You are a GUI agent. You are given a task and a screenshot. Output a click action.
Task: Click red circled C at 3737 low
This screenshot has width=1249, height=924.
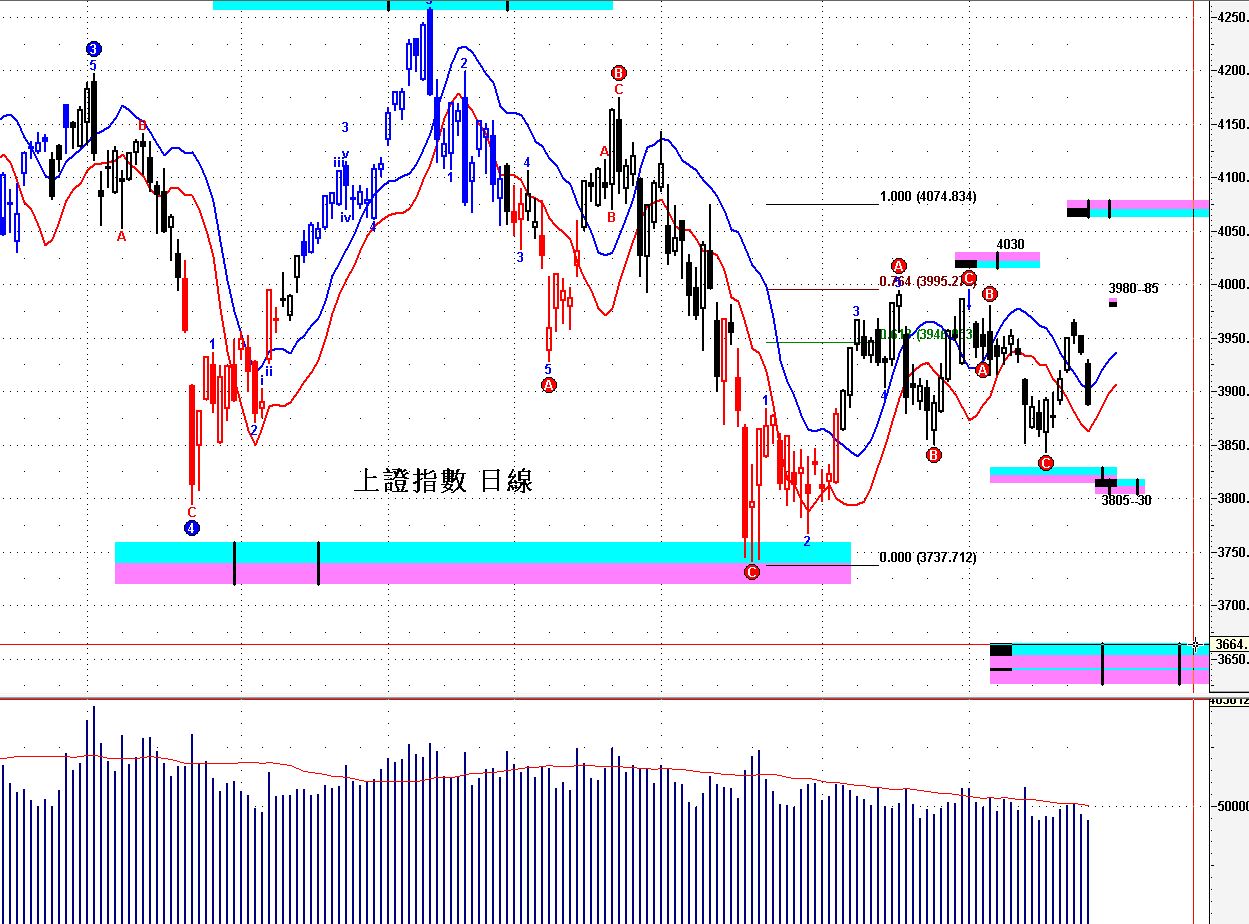click(x=752, y=572)
